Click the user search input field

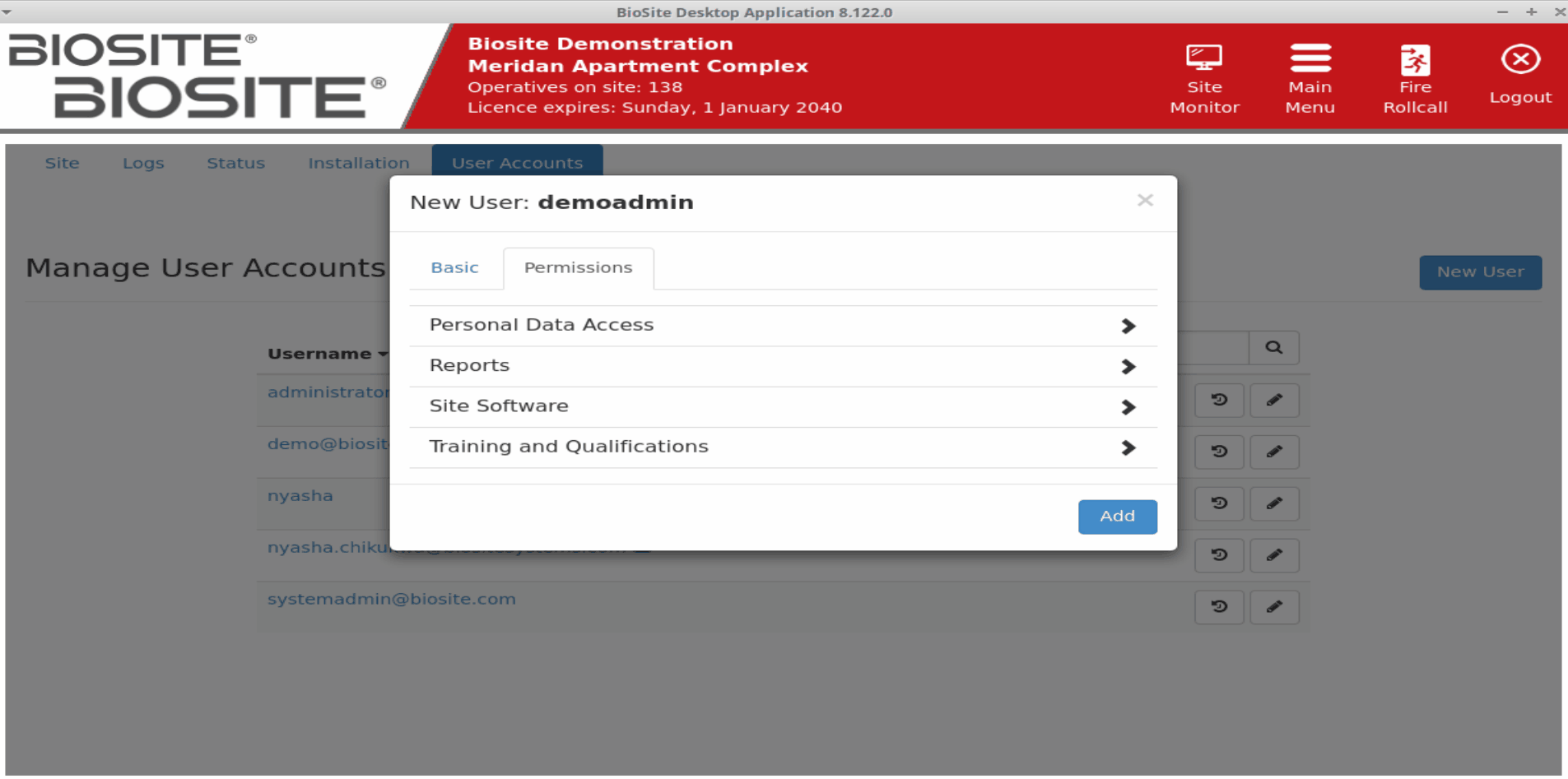pos(1213,348)
